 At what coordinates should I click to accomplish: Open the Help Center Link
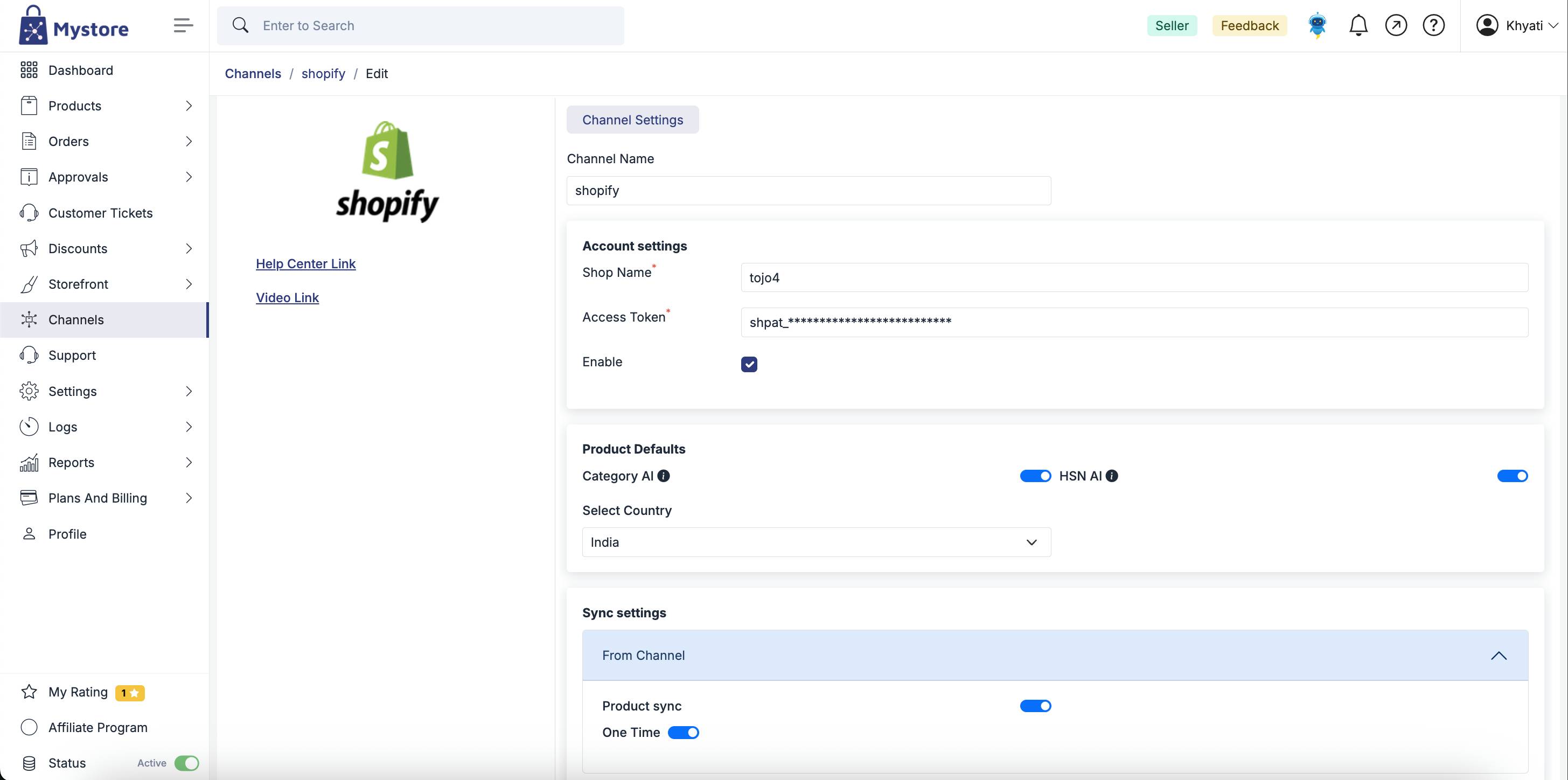click(305, 263)
